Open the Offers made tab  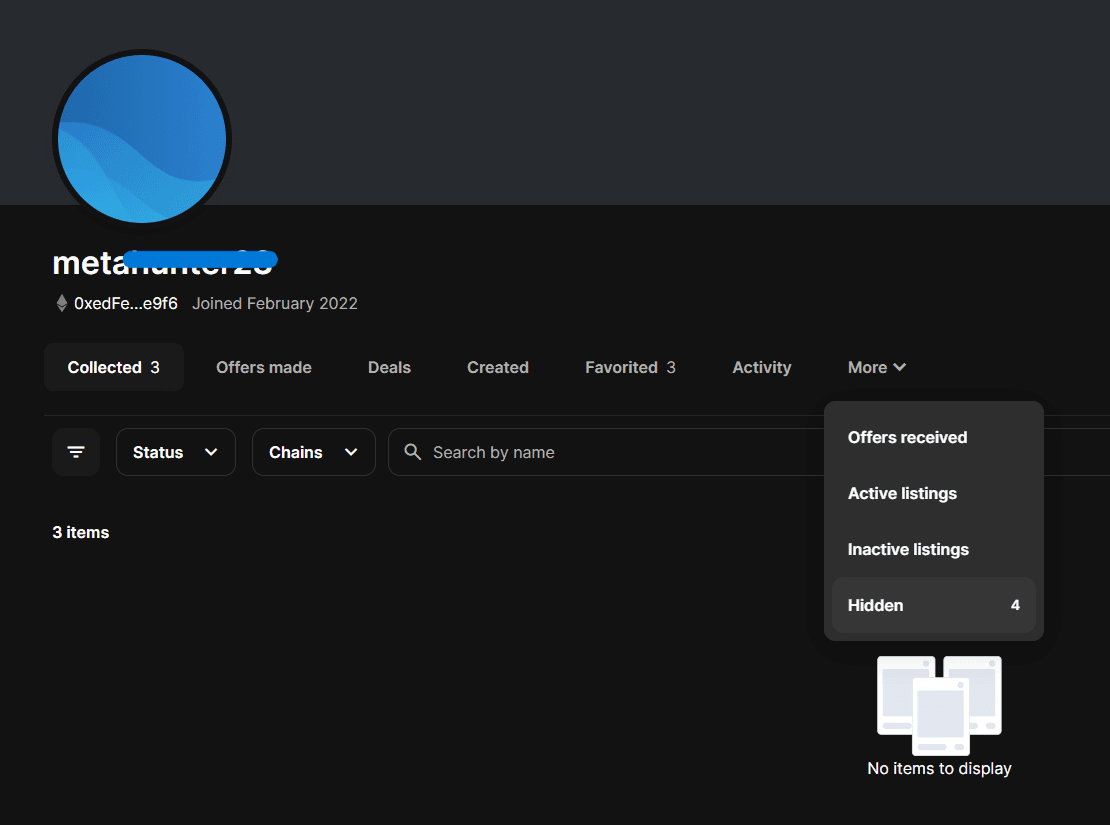click(264, 367)
